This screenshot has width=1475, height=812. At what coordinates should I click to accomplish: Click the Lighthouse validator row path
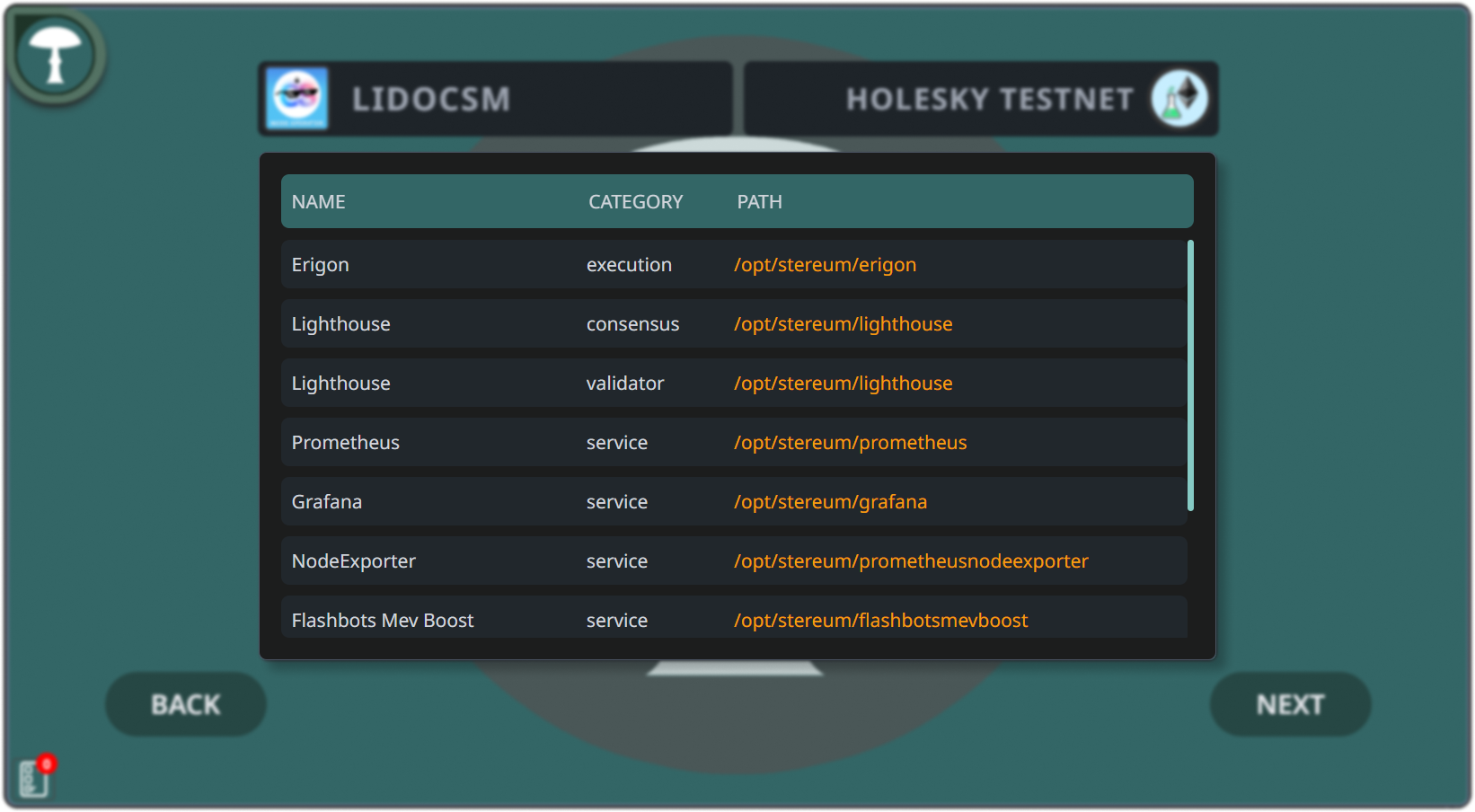pos(843,384)
